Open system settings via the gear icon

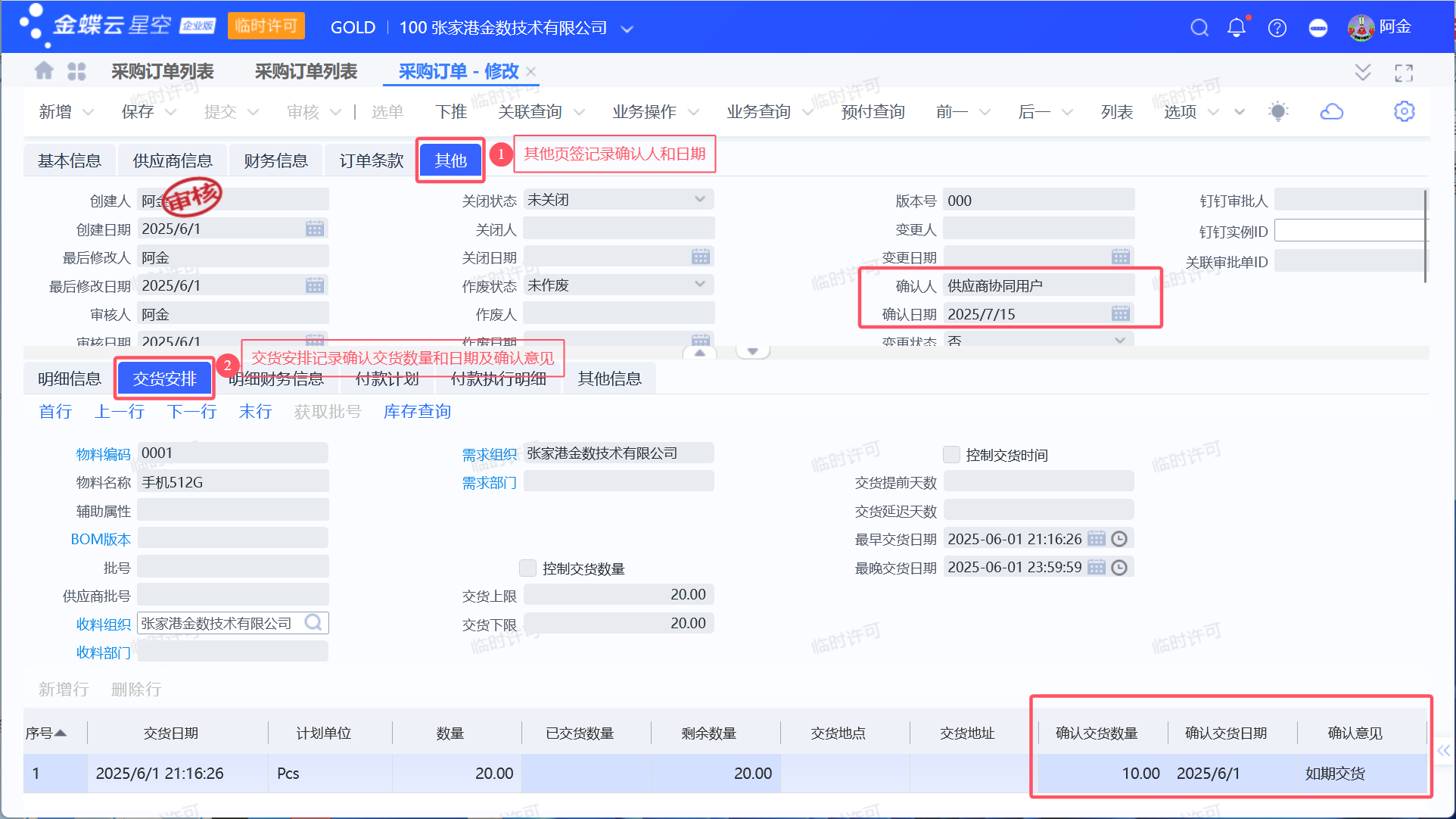(1405, 111)
